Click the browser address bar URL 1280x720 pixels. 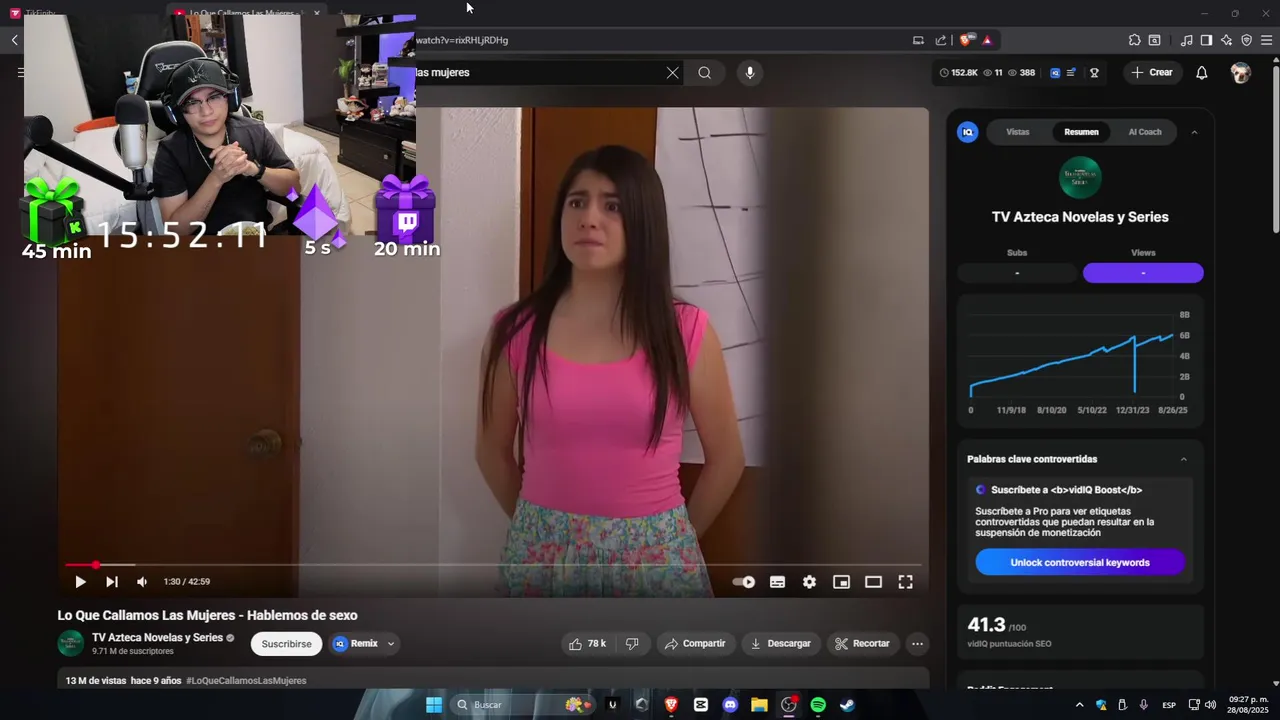[x=462, y=40]
